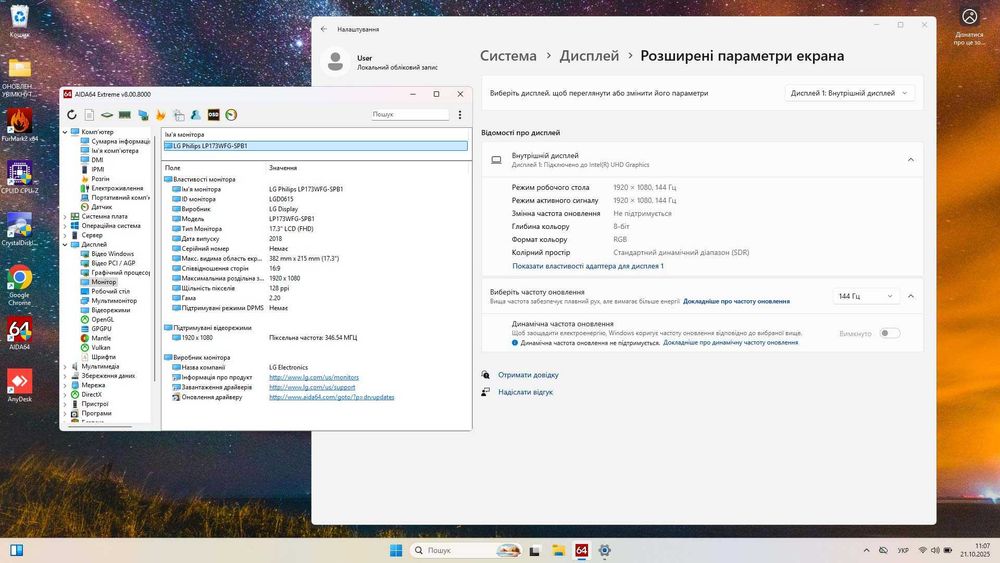Open AIDA64 three-dot menu
This screenshot has width=1000, height=563.
(460, 115)
